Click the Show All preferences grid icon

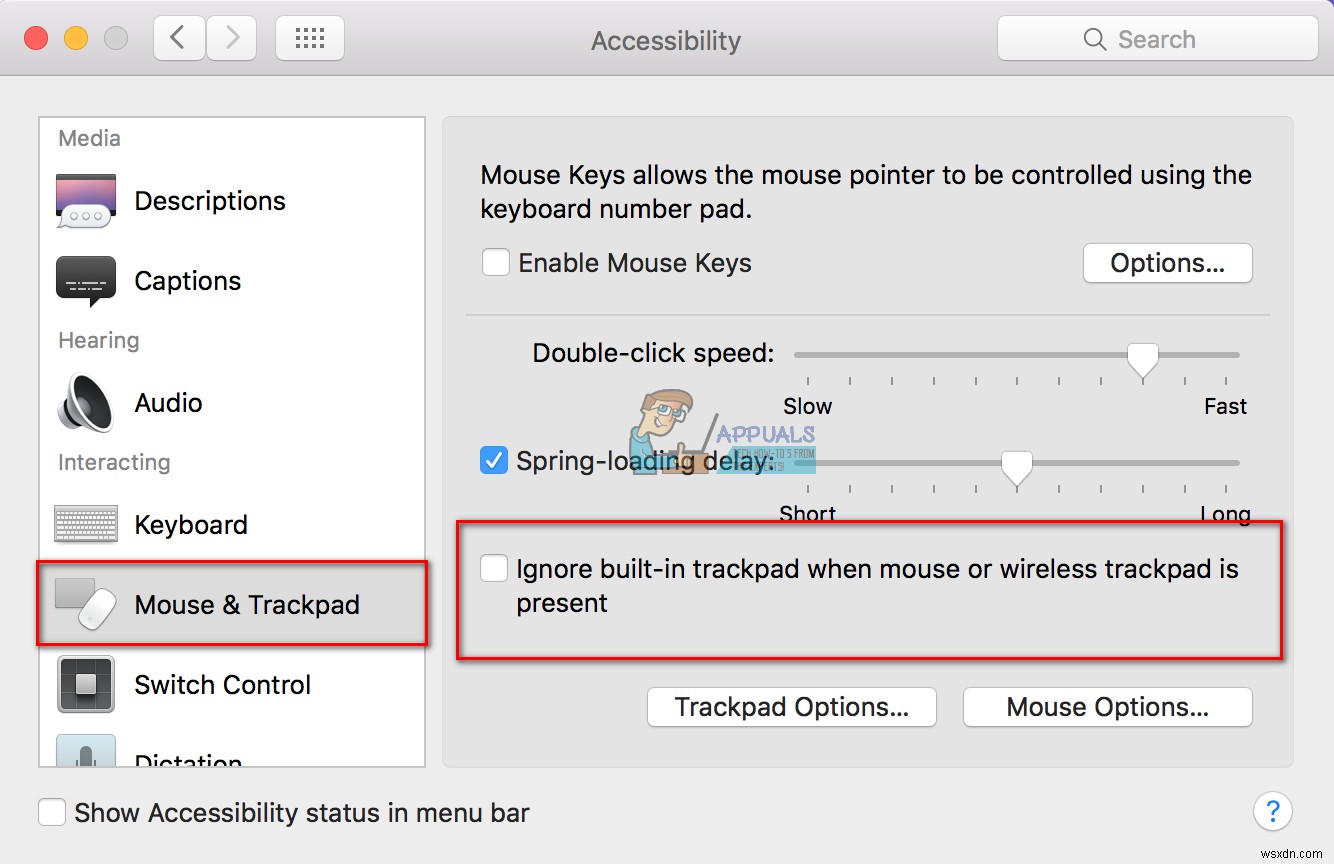click(x=309, y=37)
